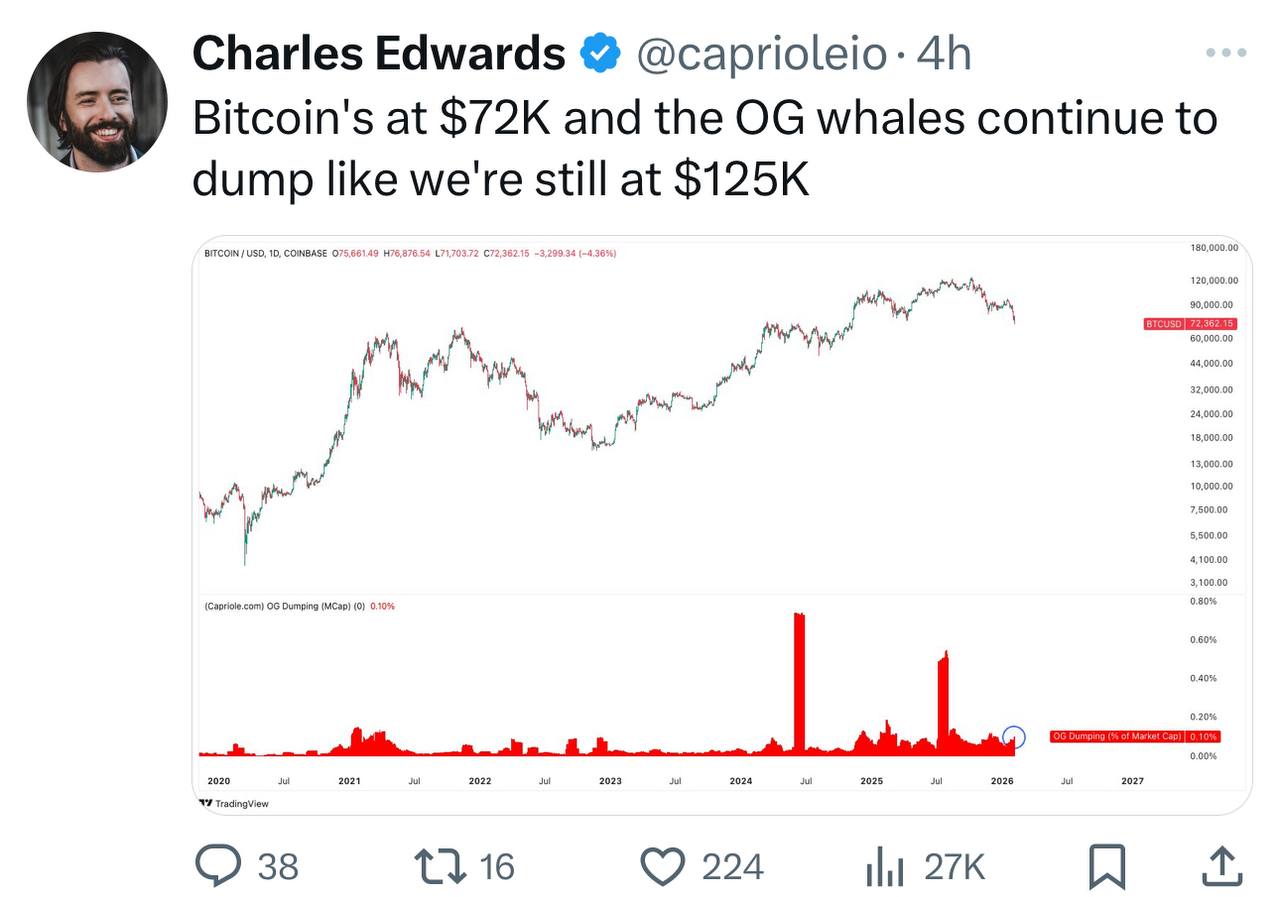Open the view analytics bar-chart icon
This screenshot has height=897, width=1280.
click(884, 866)
